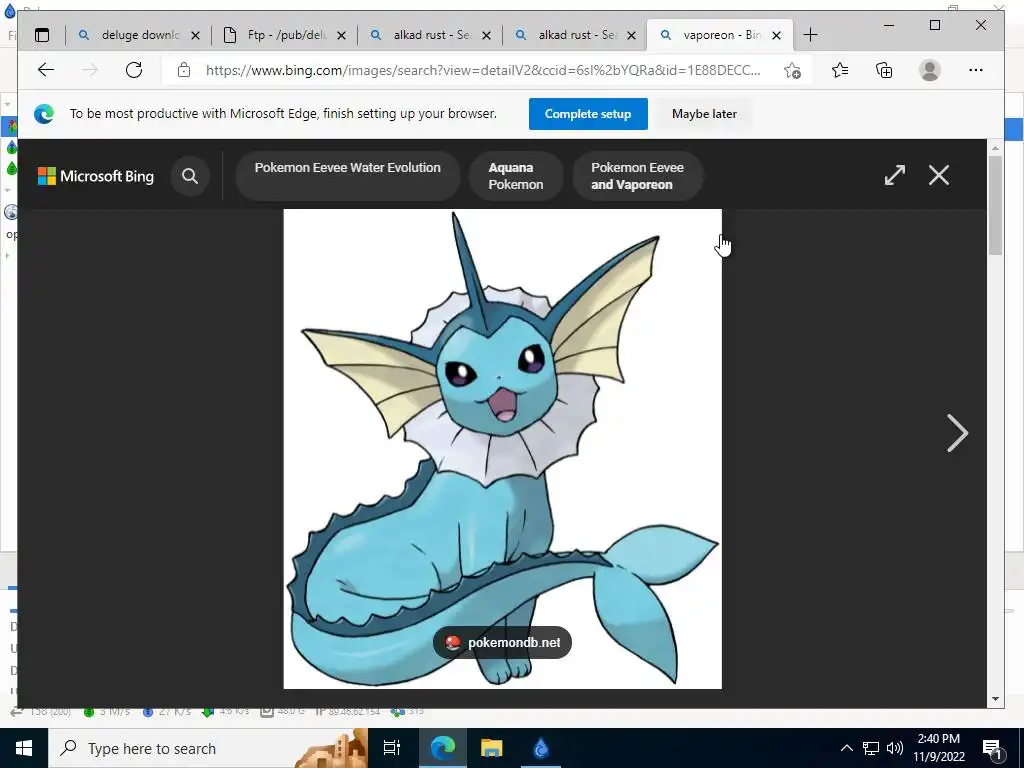Viewport: 1024px width, 768px height.
Task: Open a new browser tab
Action: [x=810, y=35]
